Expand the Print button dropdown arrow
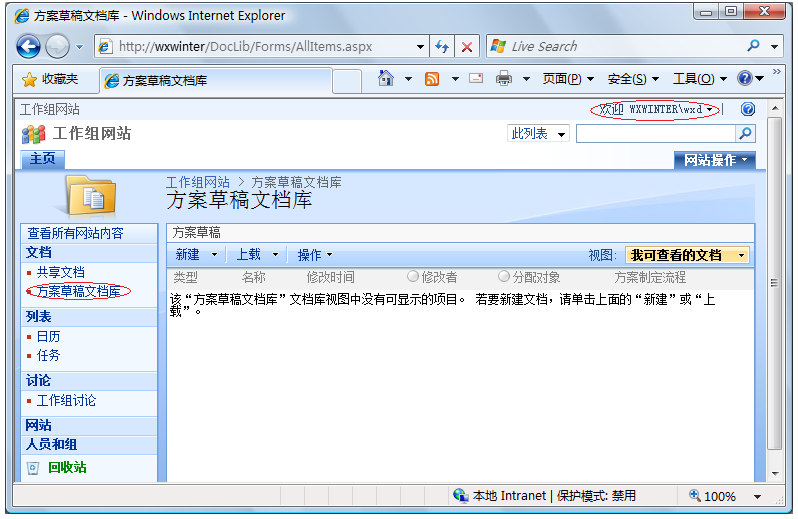The height and width of the screenshot is (519, 798). pos(526,79)
